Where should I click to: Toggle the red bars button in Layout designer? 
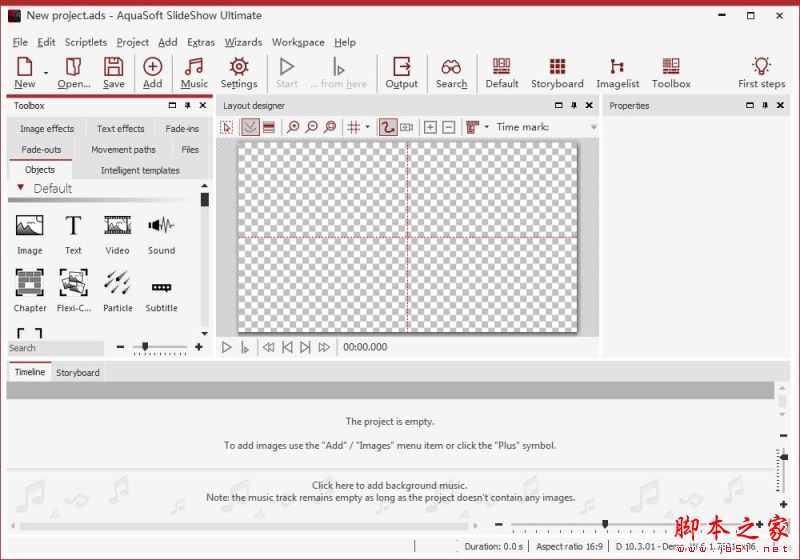[x=269, y=127]
